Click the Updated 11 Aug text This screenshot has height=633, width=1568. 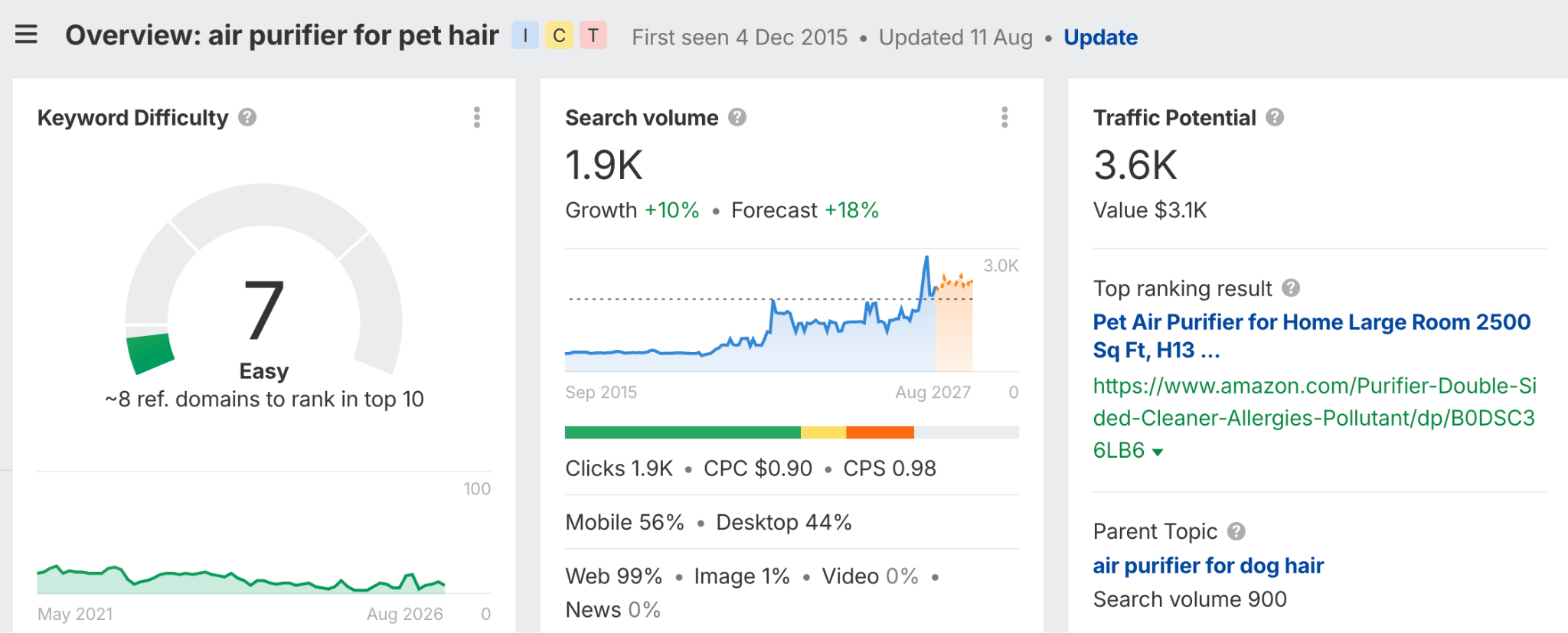click(x=955, y=37)
